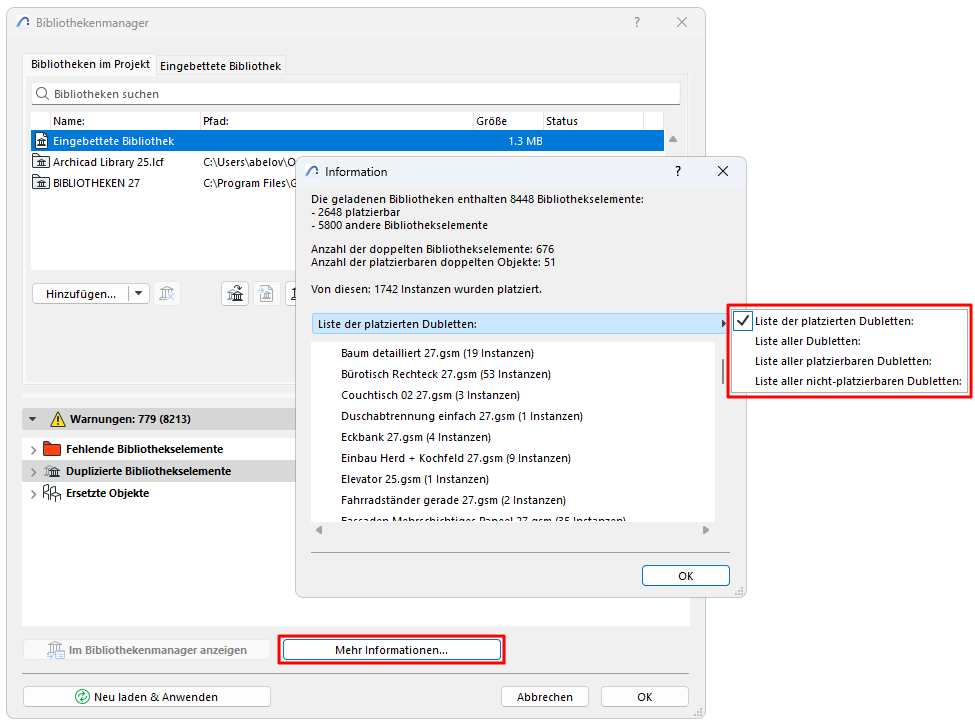Viewport: 975px width, 724px height.
Task: Click the help question mark in Information dialog
Action: [x=678, y=171]
